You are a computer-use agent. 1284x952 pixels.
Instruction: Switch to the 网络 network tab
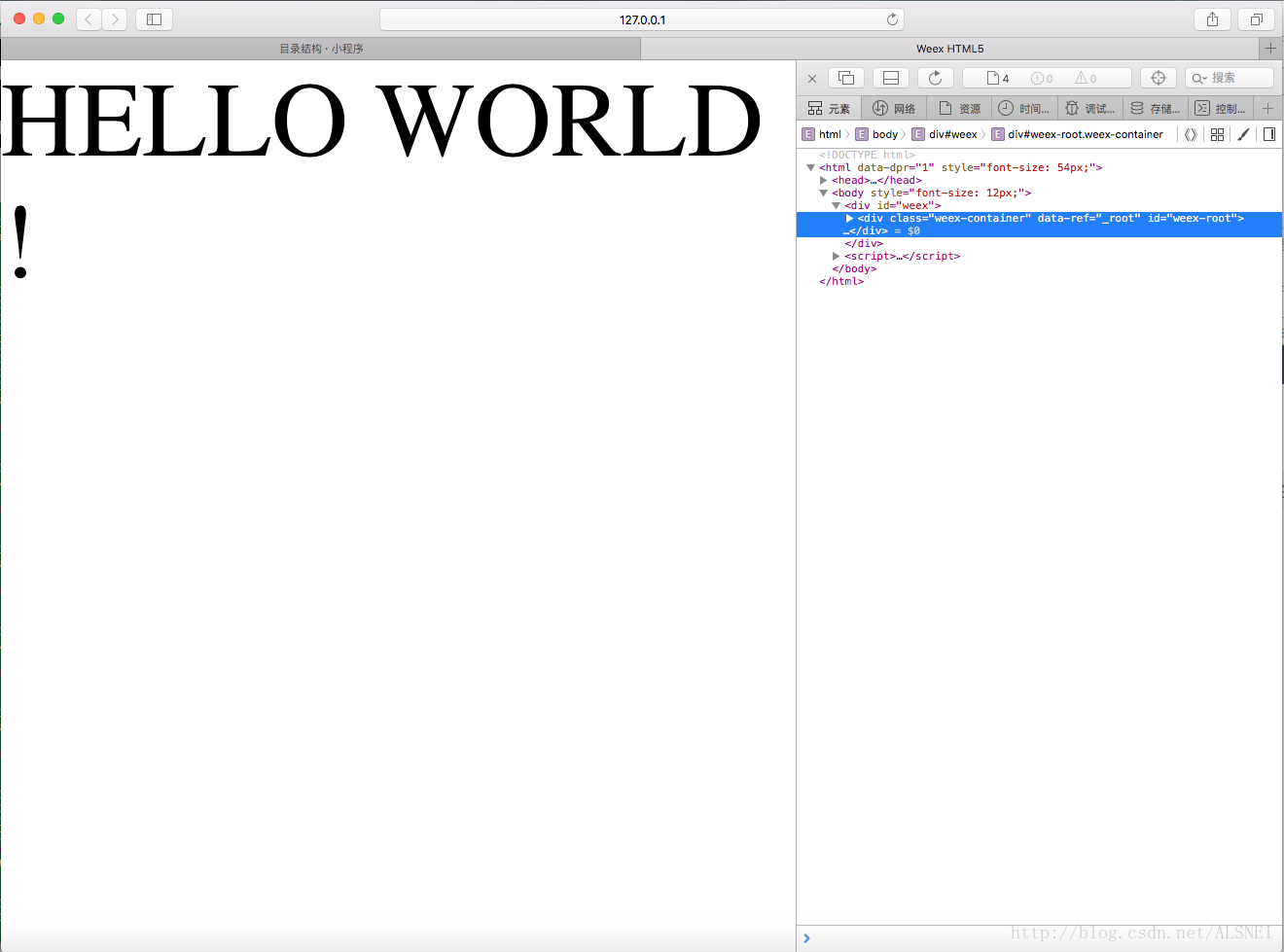[894, 108]
